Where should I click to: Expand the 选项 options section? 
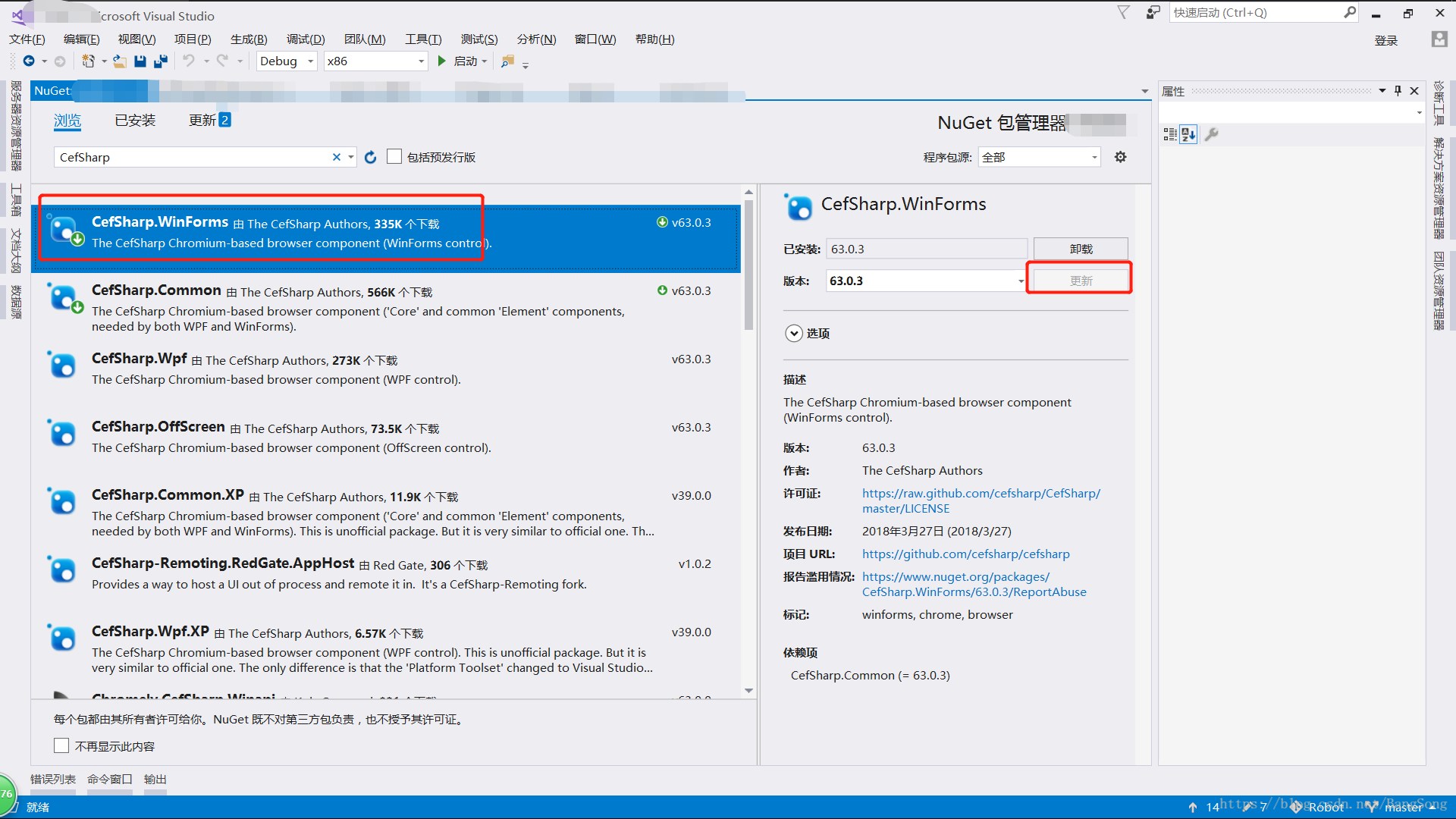tap(794, 334)
